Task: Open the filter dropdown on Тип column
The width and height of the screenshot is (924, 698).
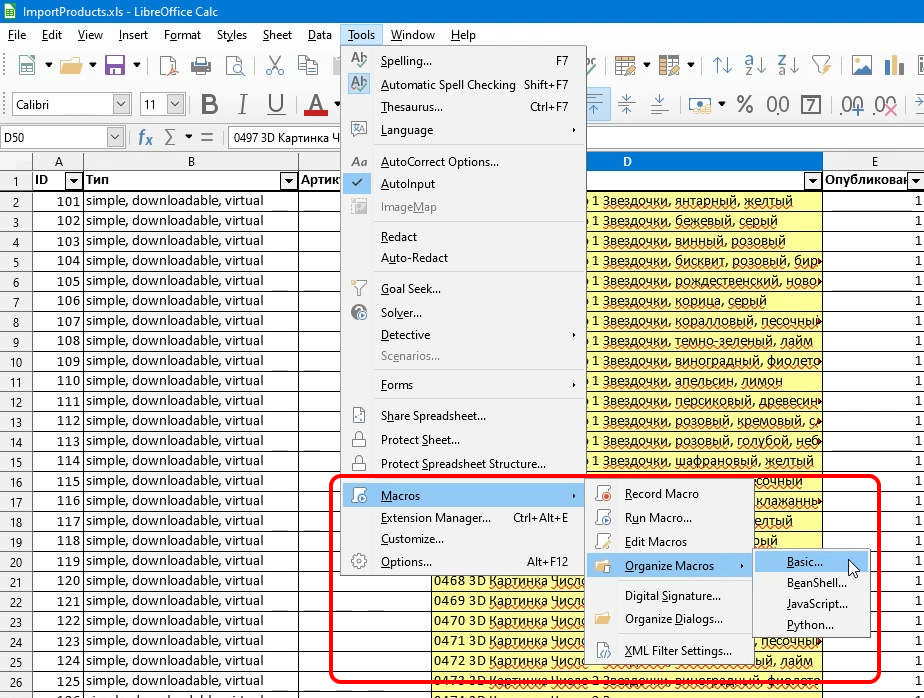Action: point(289,181)
